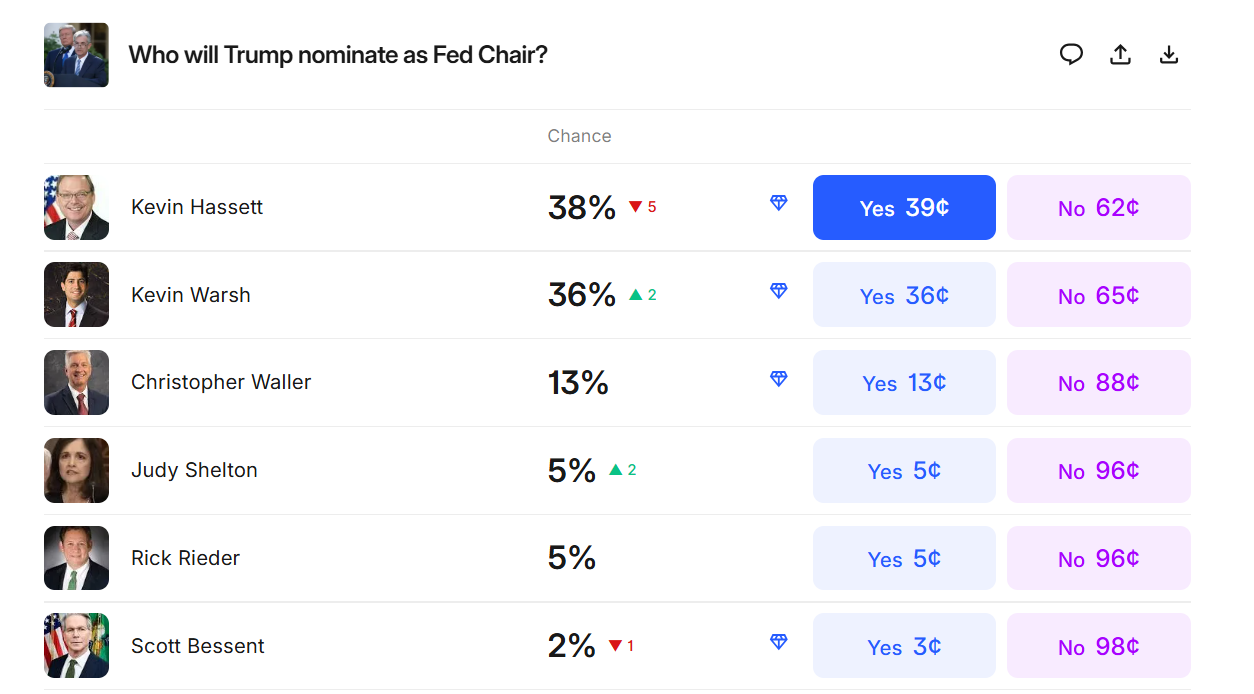The image size is (1254, 694).
Task: Buy Yes at 39¢ for Kevin Hassett
Action: click(903, 207)
